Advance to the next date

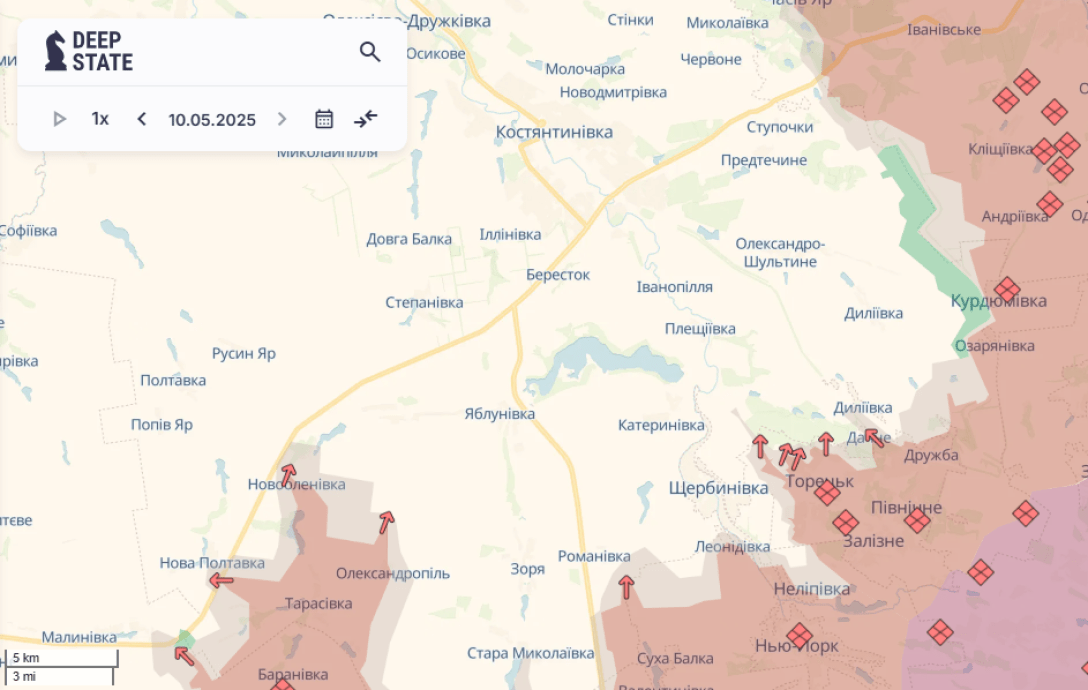(282, 119)
